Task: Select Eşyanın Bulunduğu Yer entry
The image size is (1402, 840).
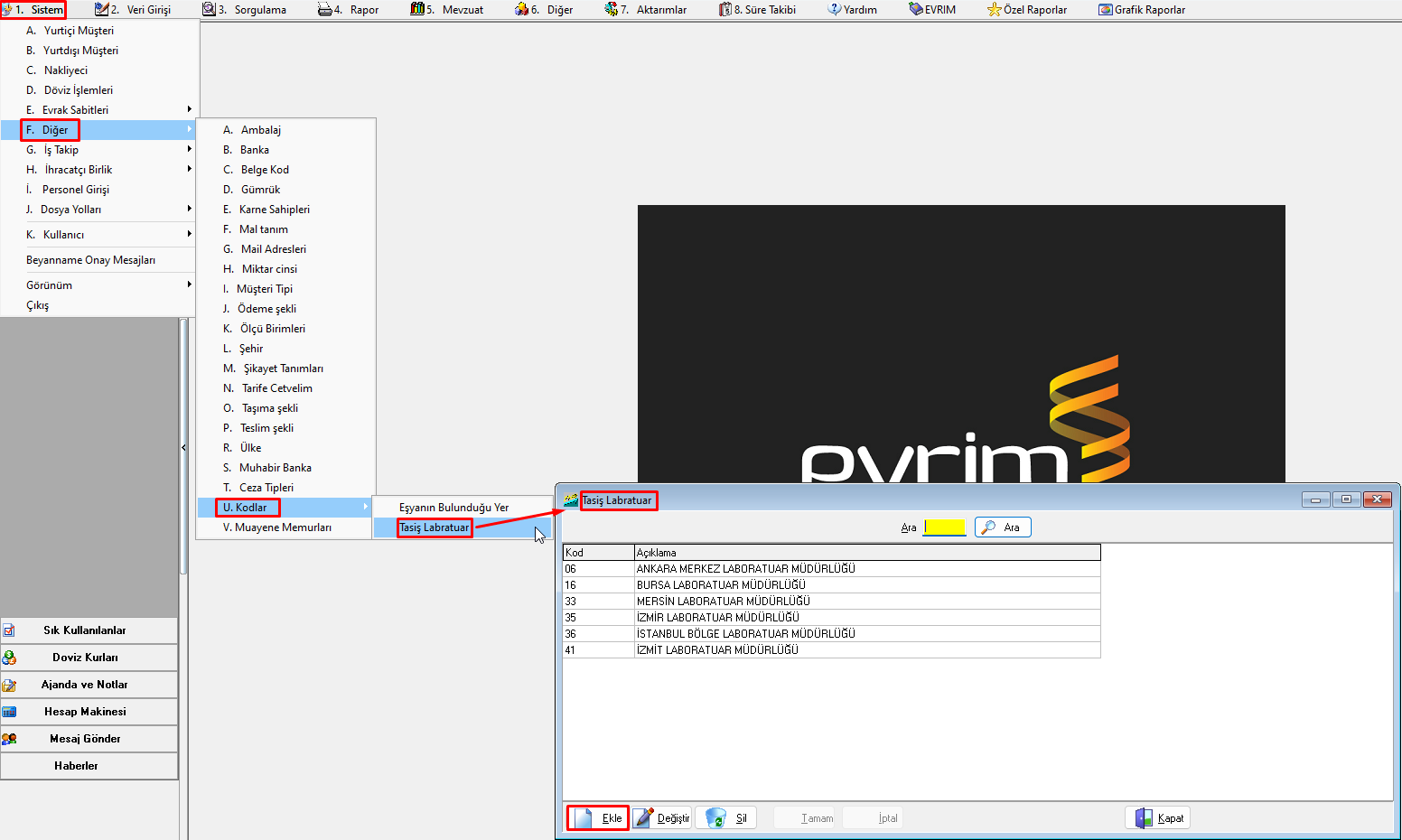Action: [463, 508]
